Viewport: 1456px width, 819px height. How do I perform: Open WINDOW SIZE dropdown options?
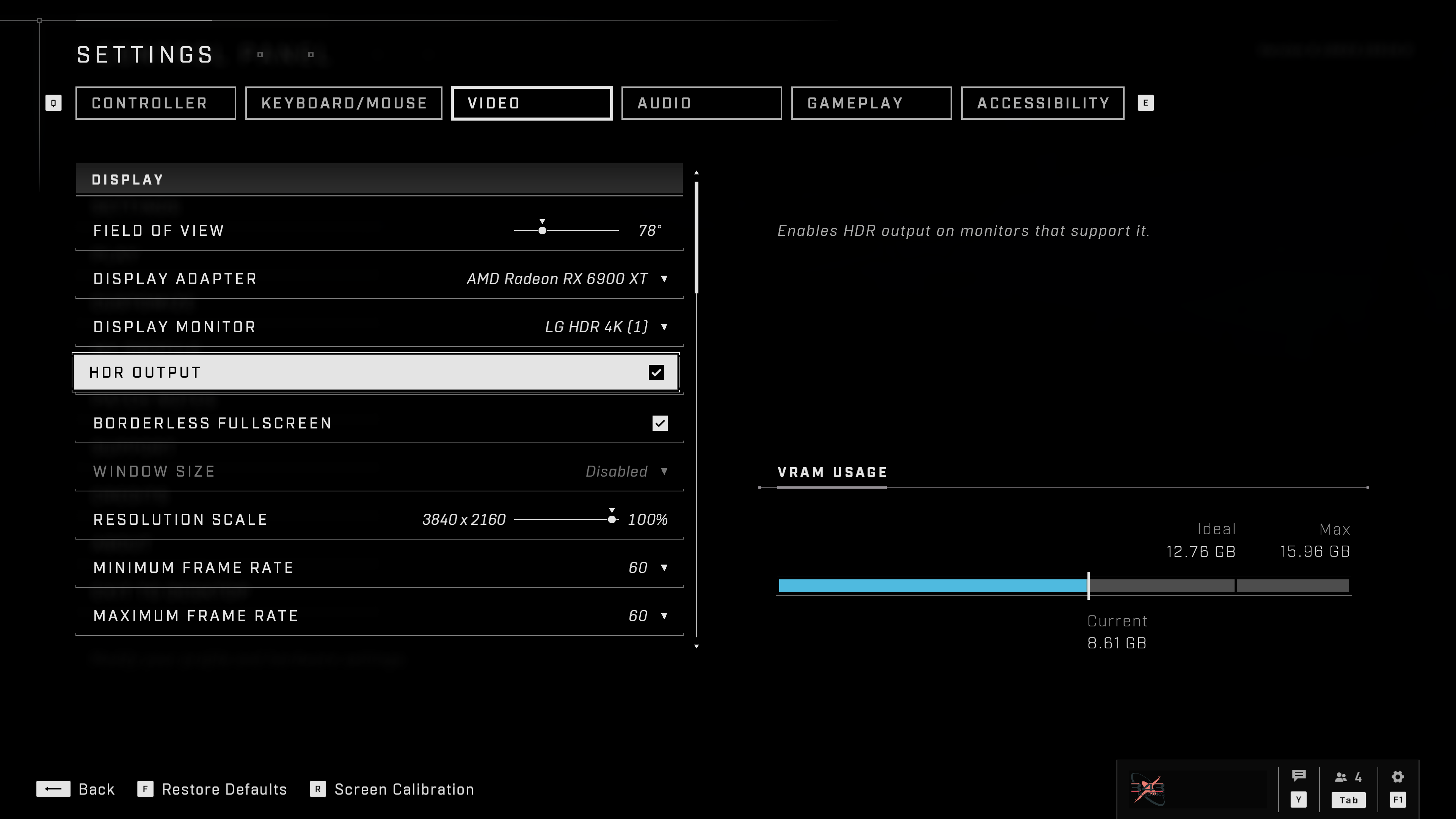click(x=663, y=471)
